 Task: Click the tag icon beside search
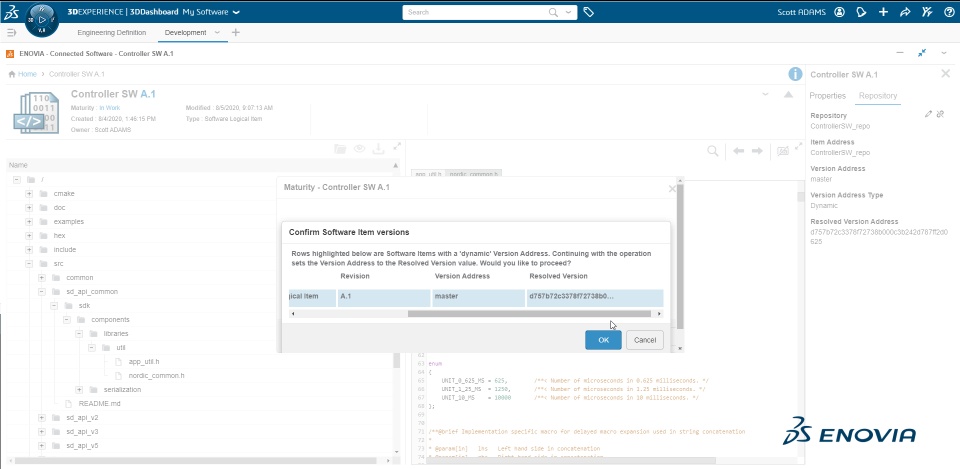tap(588, 12)
